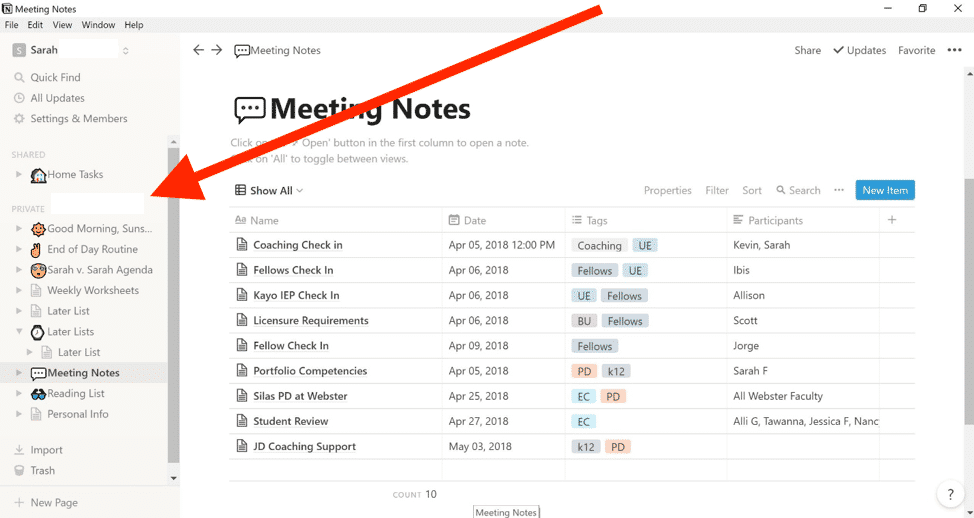974x518 pixels.
Task: Open the File menu
Action: (12, 25)
